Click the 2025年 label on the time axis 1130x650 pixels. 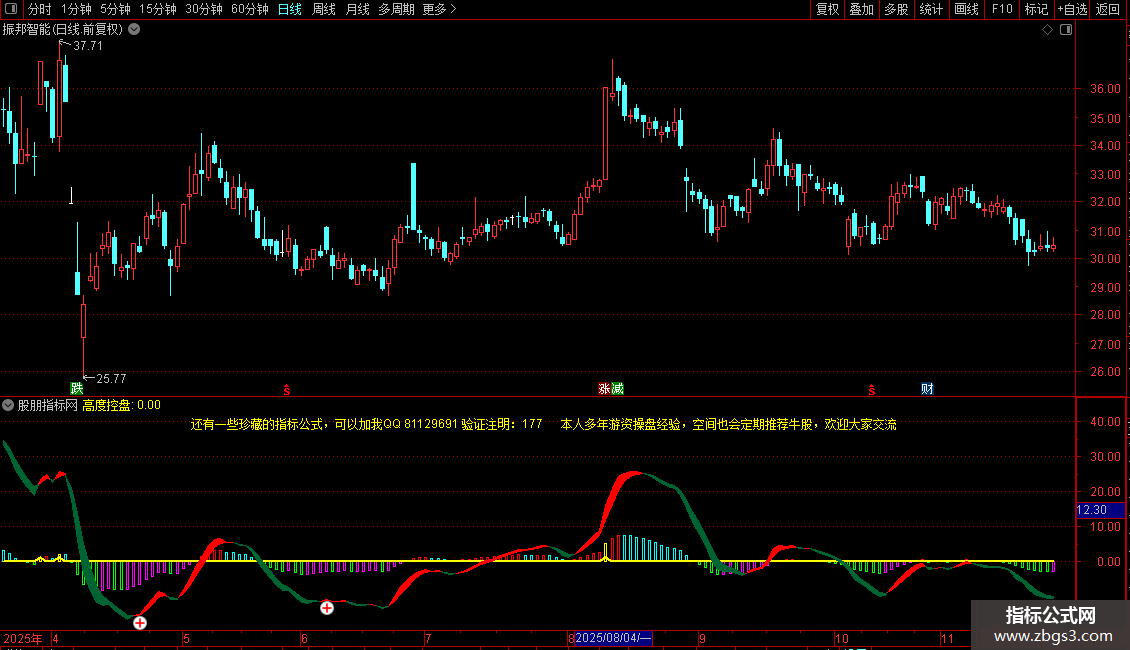click(x=22, y=638)
